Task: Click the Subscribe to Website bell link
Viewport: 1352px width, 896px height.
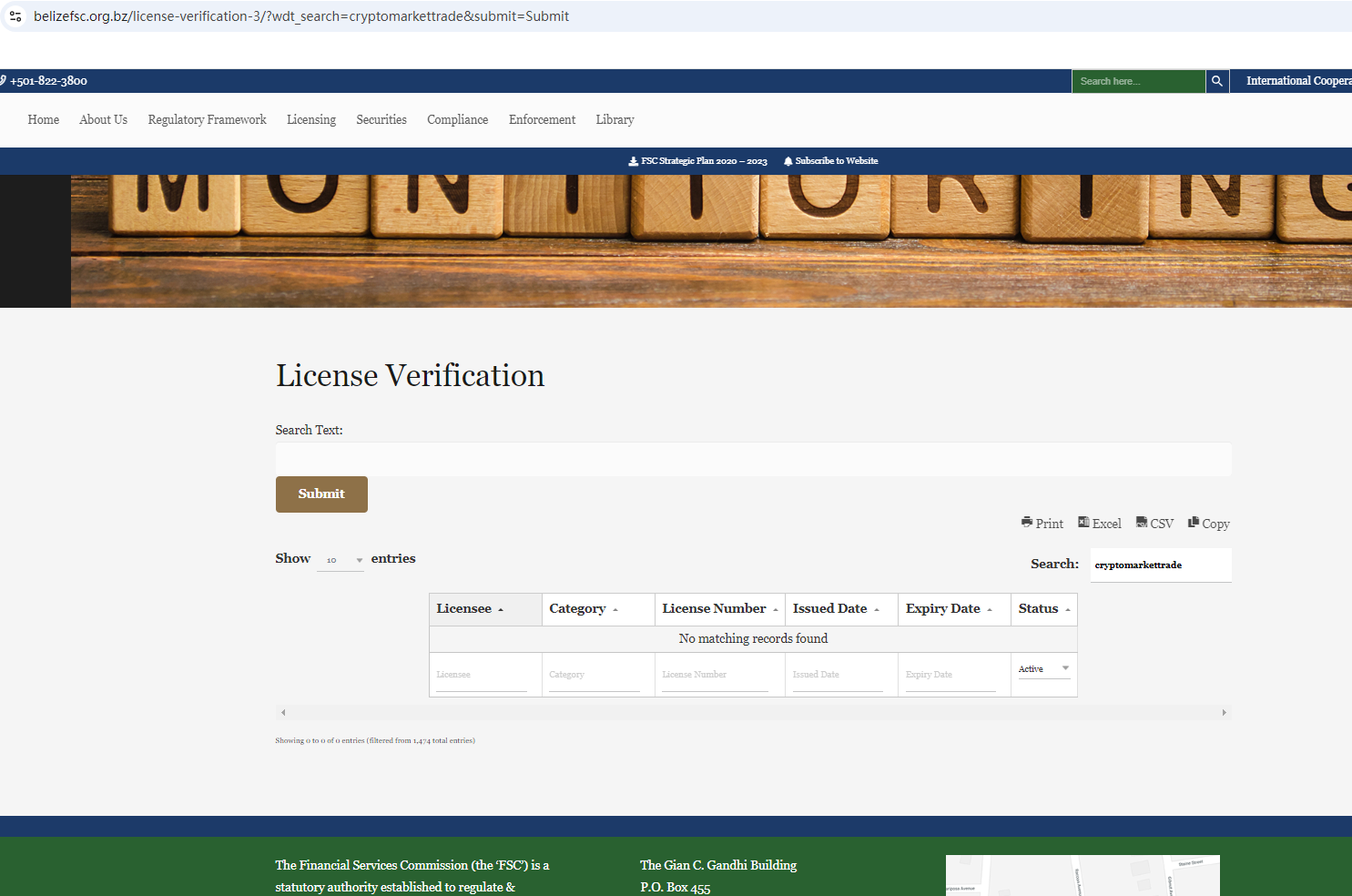Action: click(831, 161)
